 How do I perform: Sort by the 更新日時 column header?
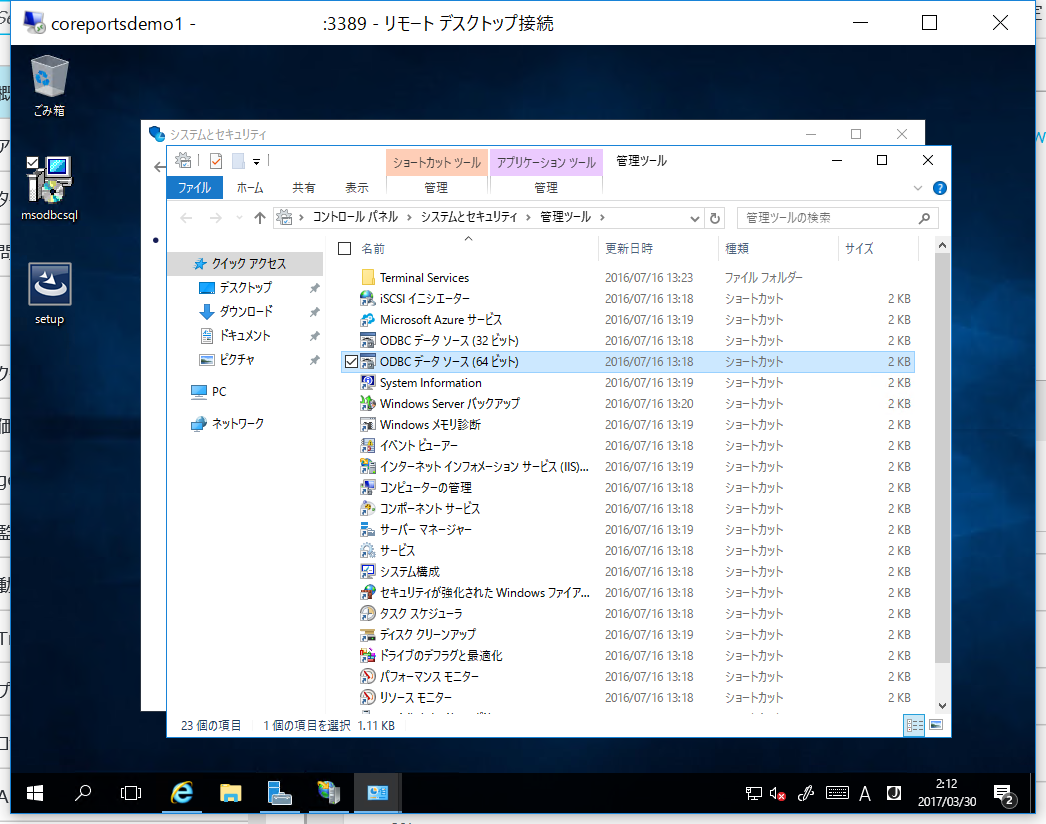coord(629,248)
